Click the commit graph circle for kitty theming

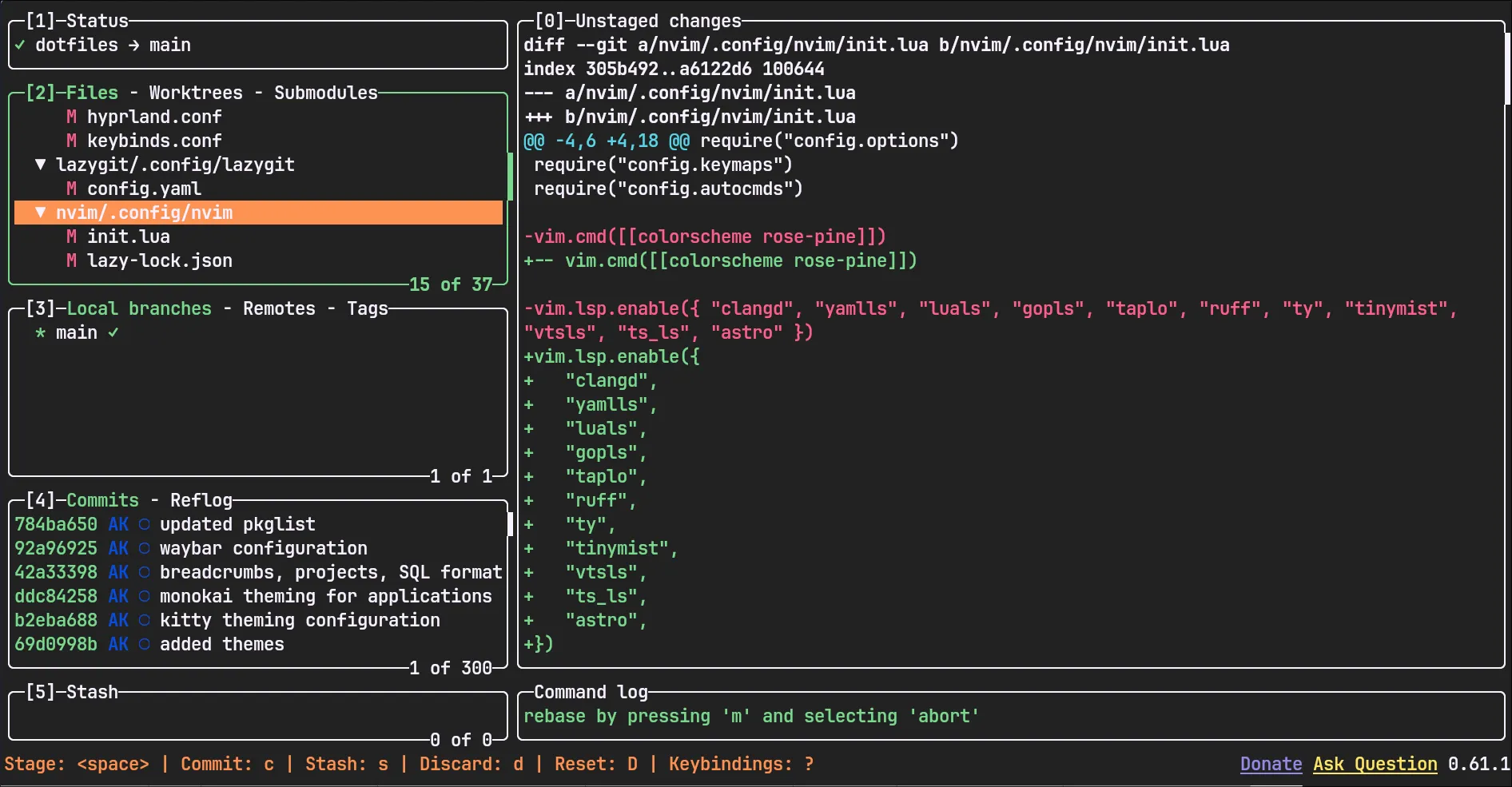point(144,620)
